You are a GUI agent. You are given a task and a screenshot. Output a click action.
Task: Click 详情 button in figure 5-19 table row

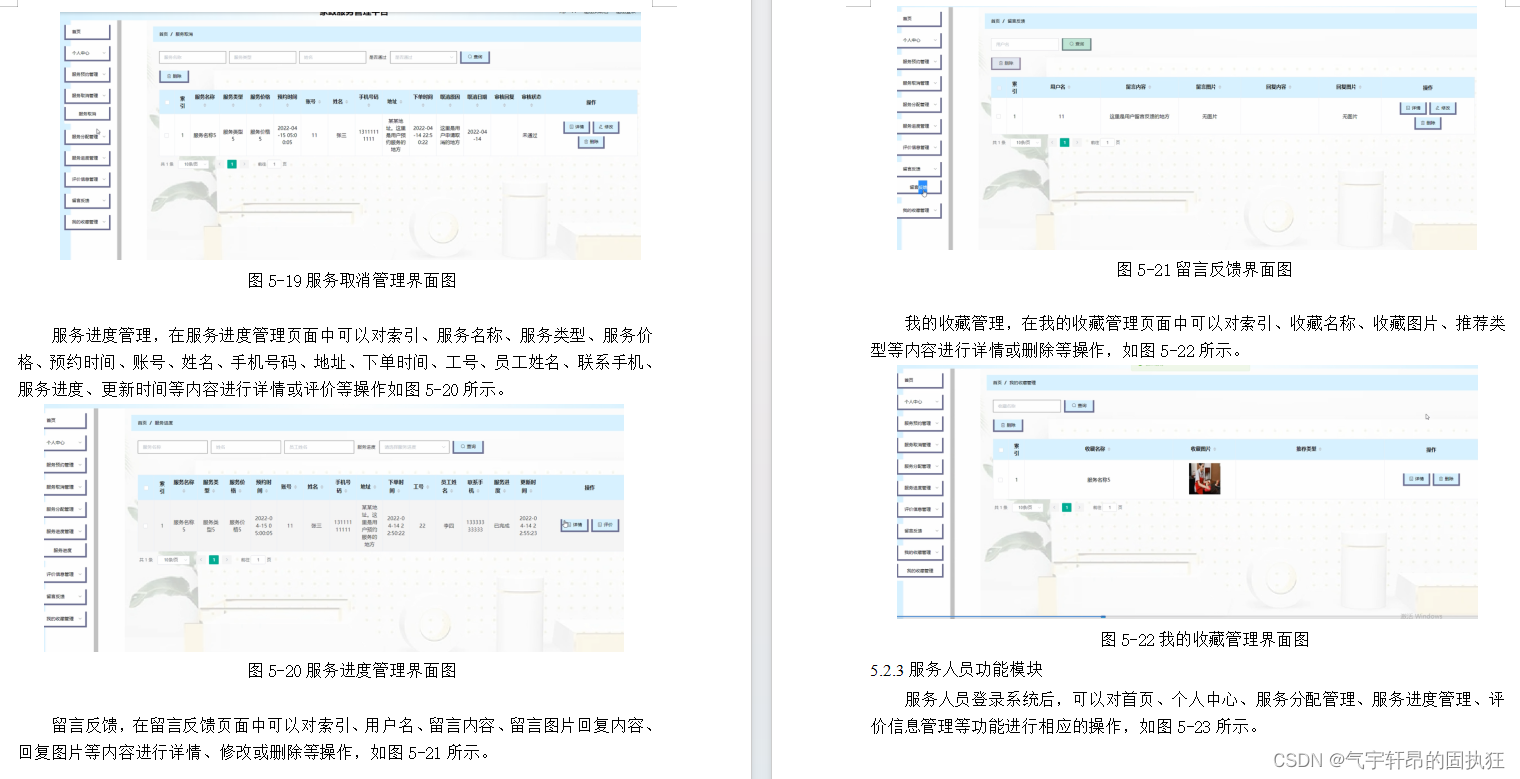pos(577,127)
